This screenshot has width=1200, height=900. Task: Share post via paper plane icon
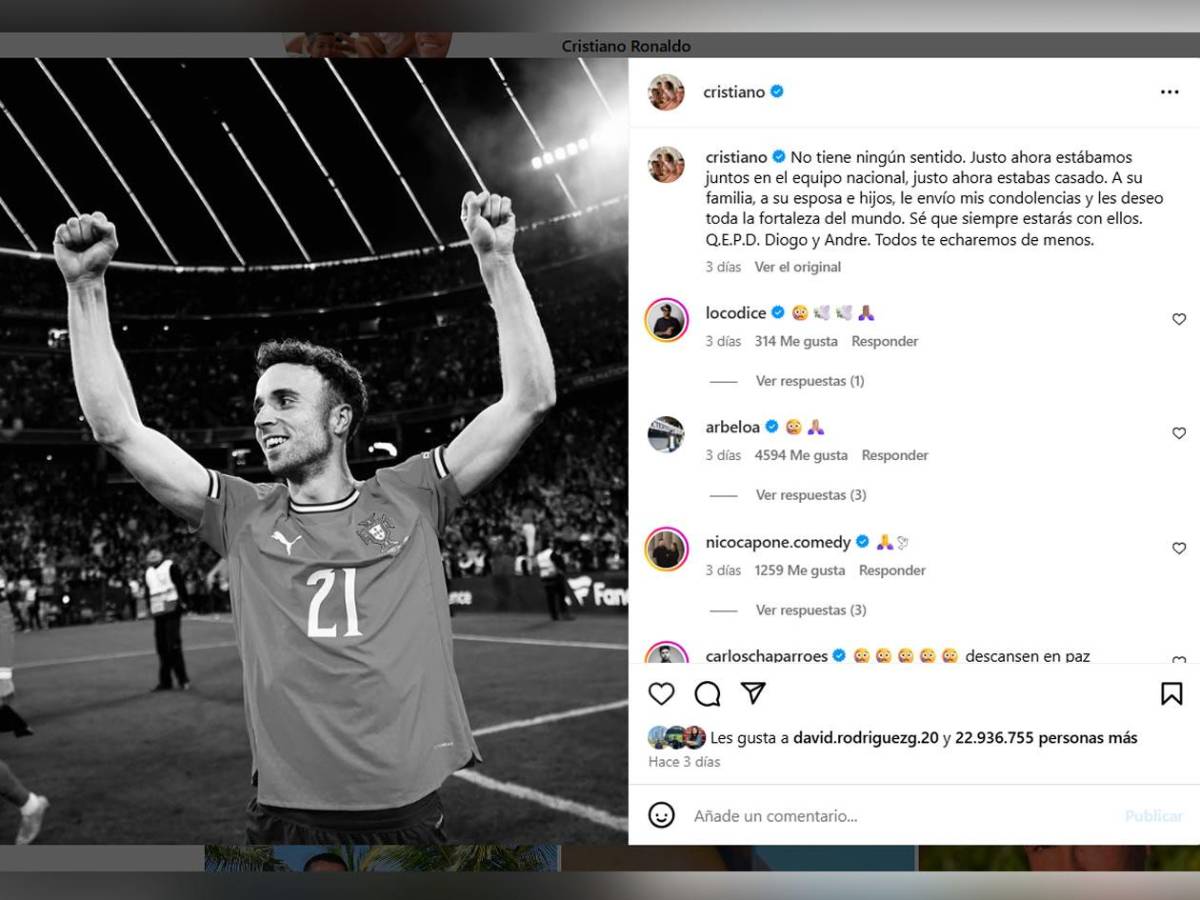point(753,693)
